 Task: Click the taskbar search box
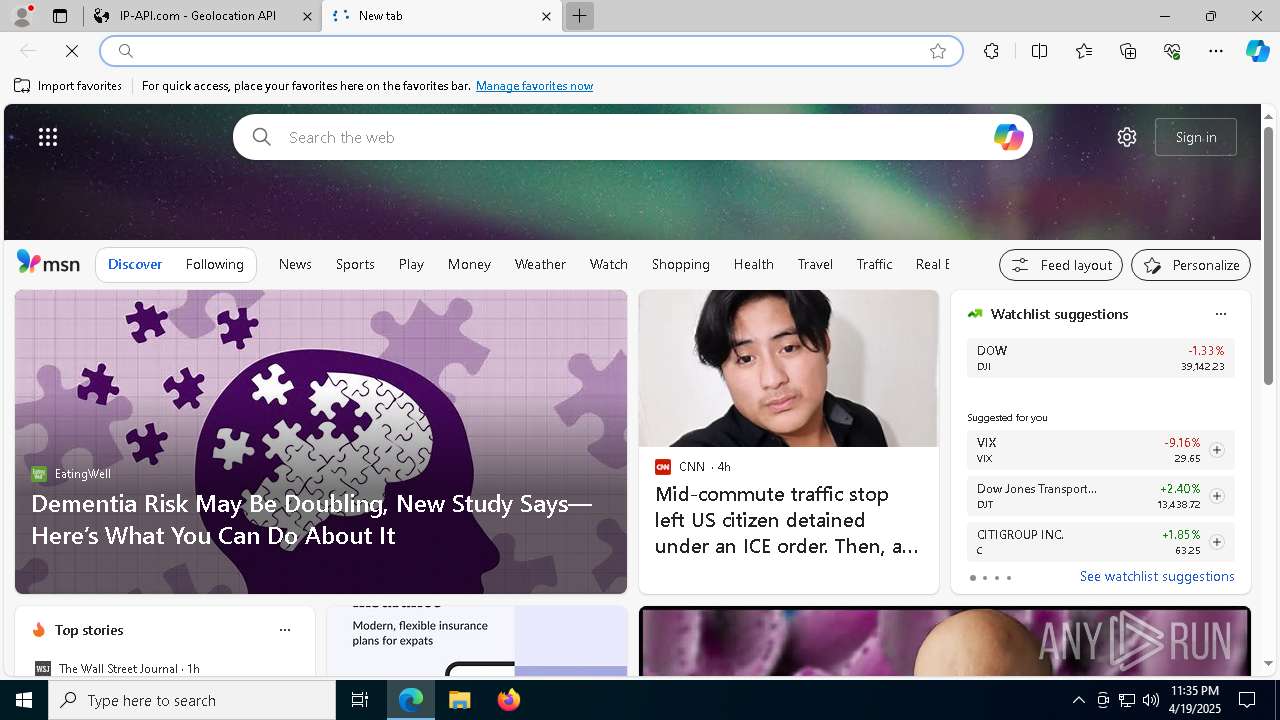tap(192, 700)
